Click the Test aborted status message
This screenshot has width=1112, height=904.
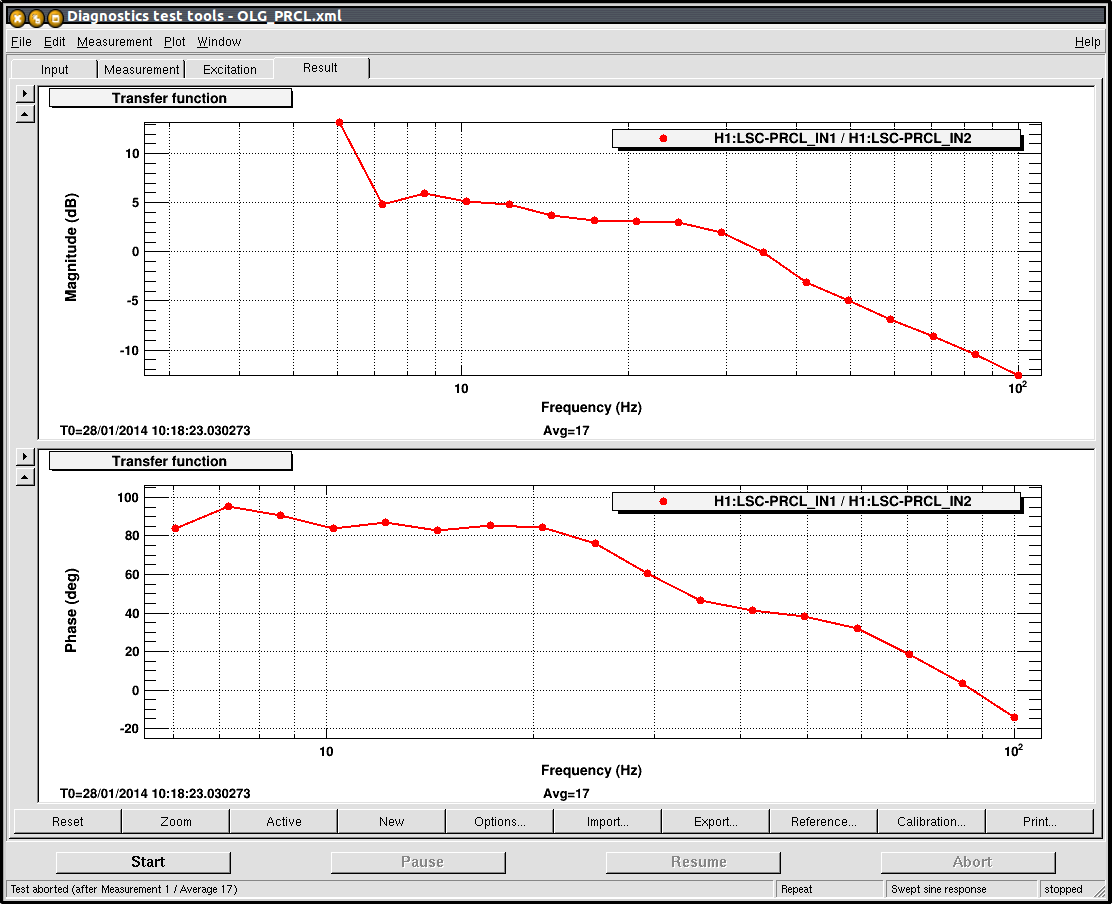(124, 889)
